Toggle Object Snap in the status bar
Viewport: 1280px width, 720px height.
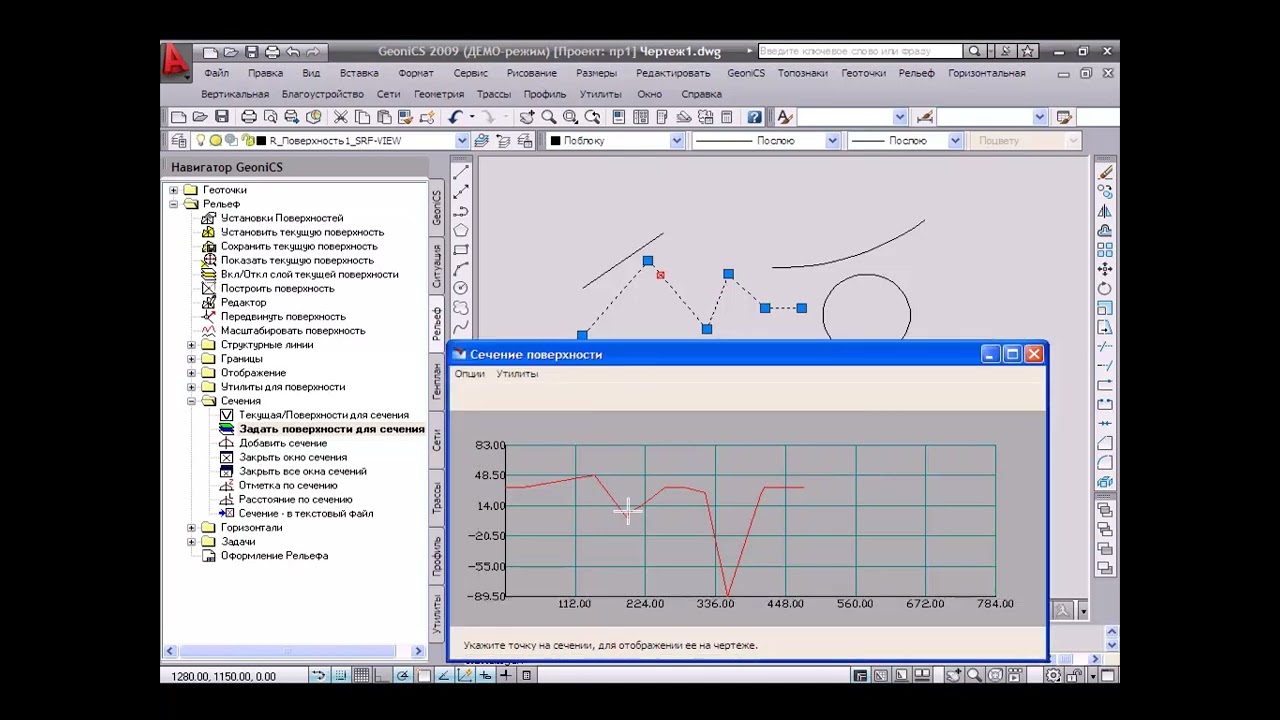(x=424, y=675)
